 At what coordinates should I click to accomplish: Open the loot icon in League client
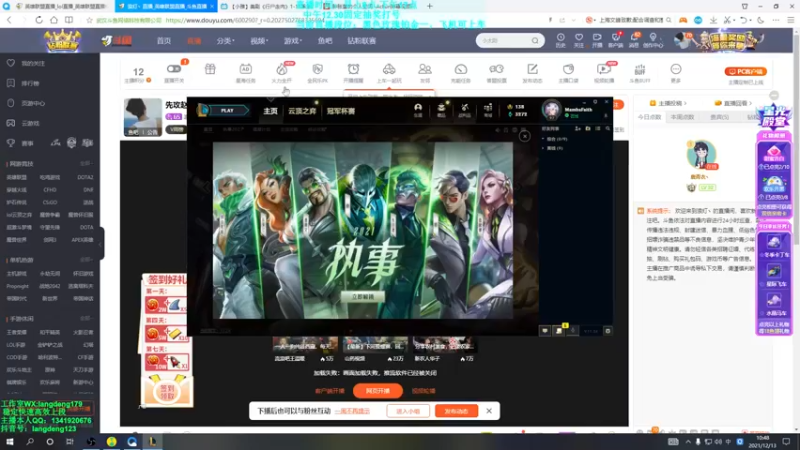[465, 110]
